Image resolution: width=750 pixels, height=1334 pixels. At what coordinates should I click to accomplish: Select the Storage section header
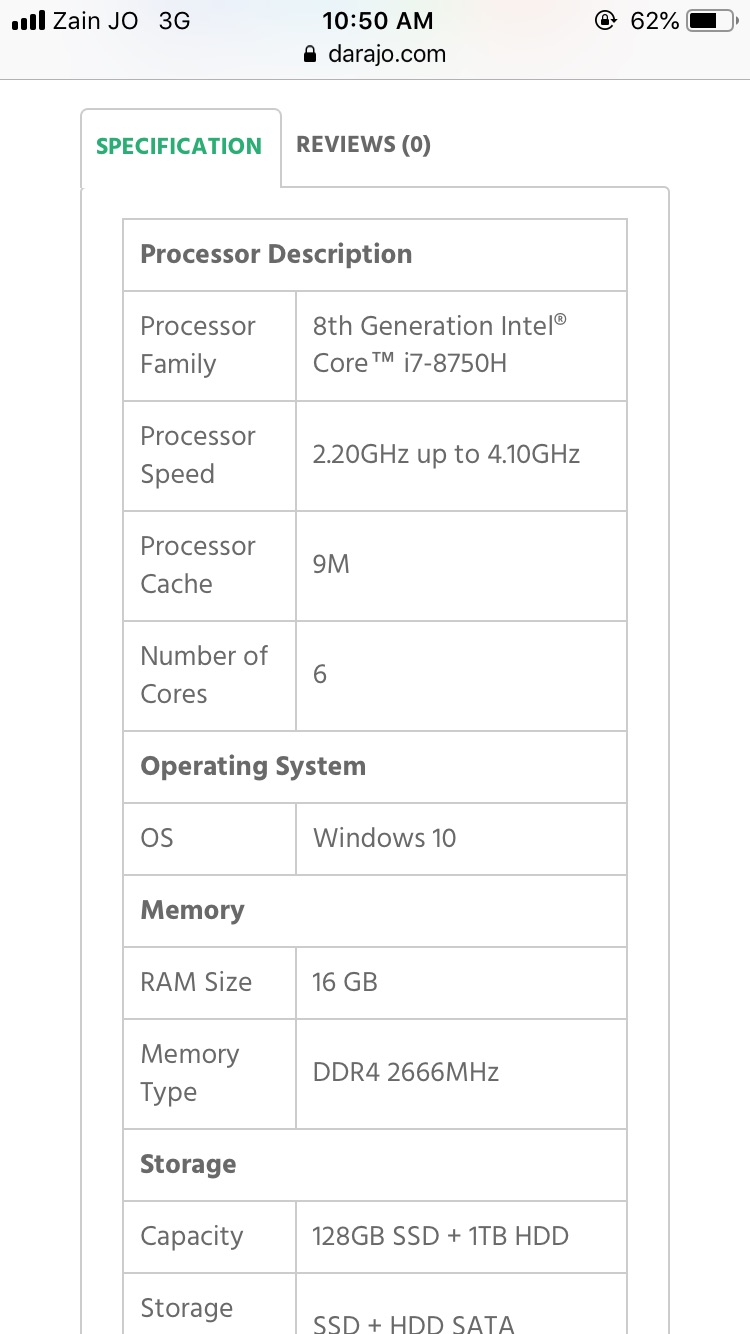(375, 1165)
